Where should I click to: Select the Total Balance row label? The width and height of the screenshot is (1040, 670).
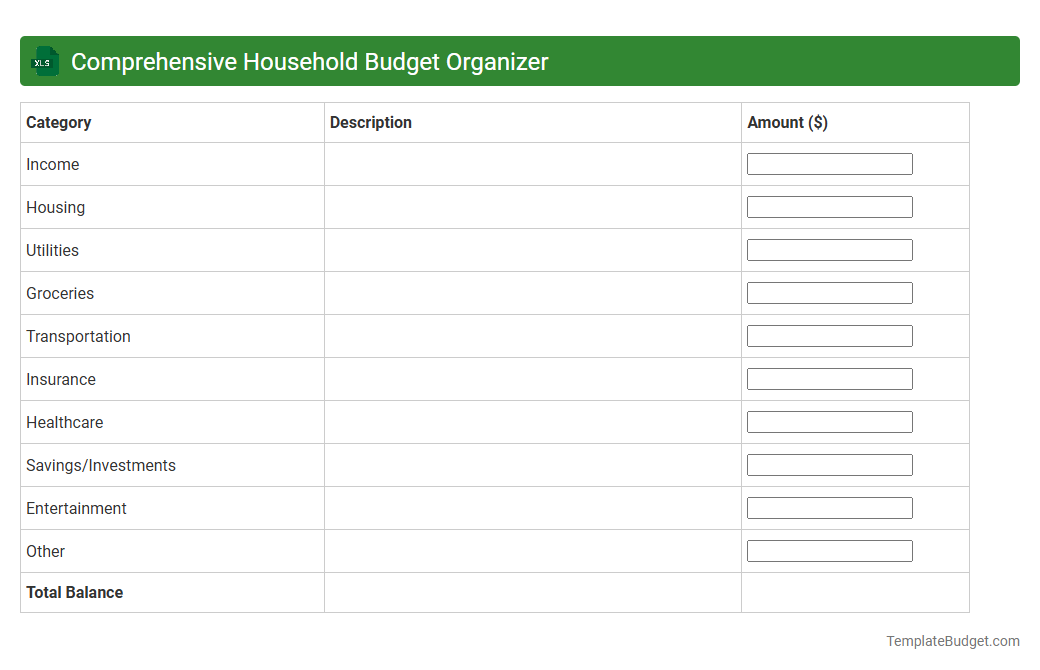74,592
